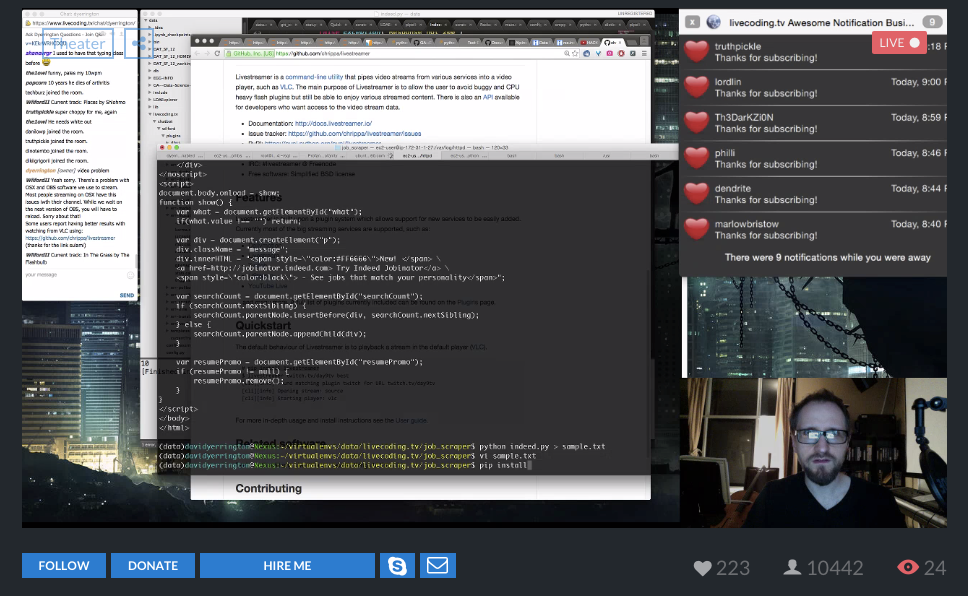Click the streamer webcam video
This screenshot has height=596, width=968.
(814, 452)
